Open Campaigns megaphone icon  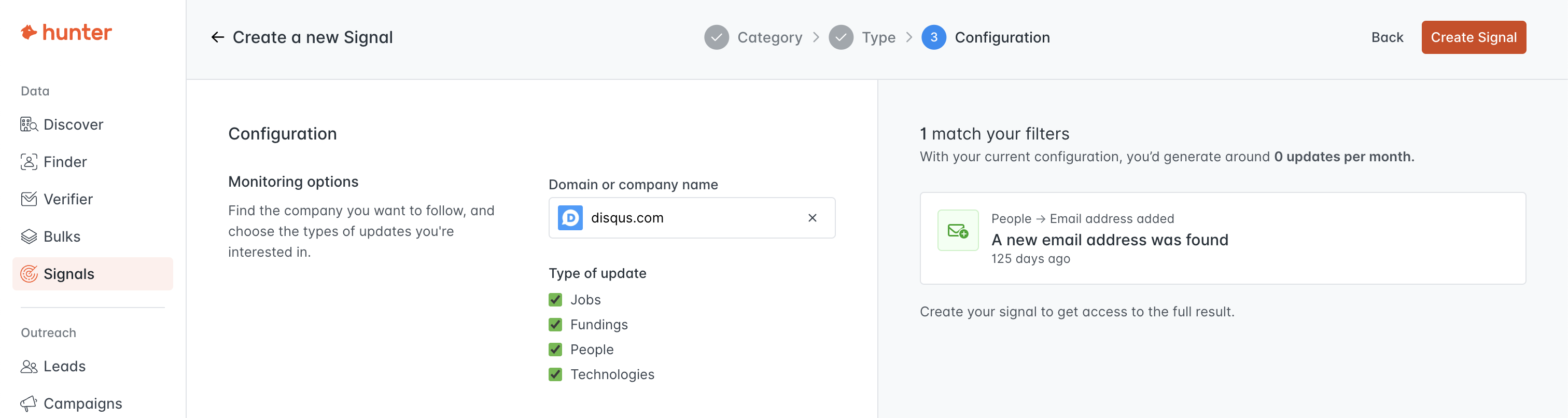pos(29,403)
